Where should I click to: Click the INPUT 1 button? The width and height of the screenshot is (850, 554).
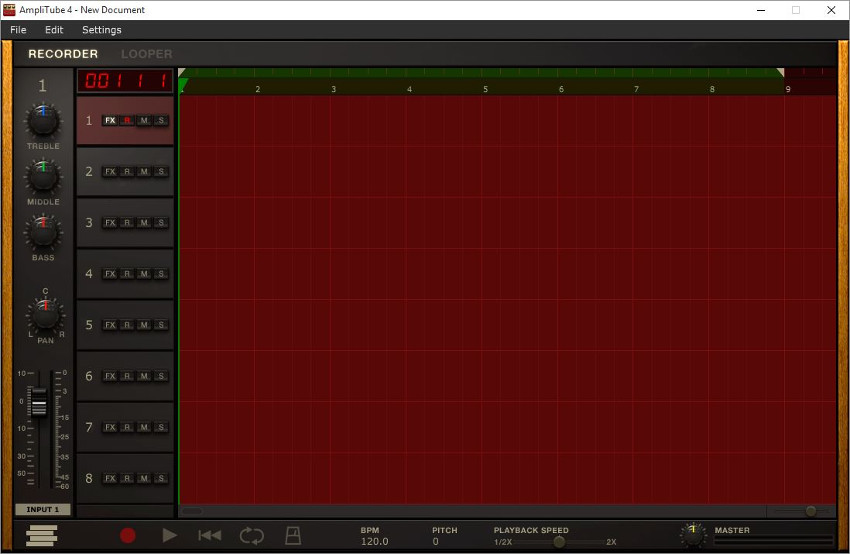pos(43,509)
